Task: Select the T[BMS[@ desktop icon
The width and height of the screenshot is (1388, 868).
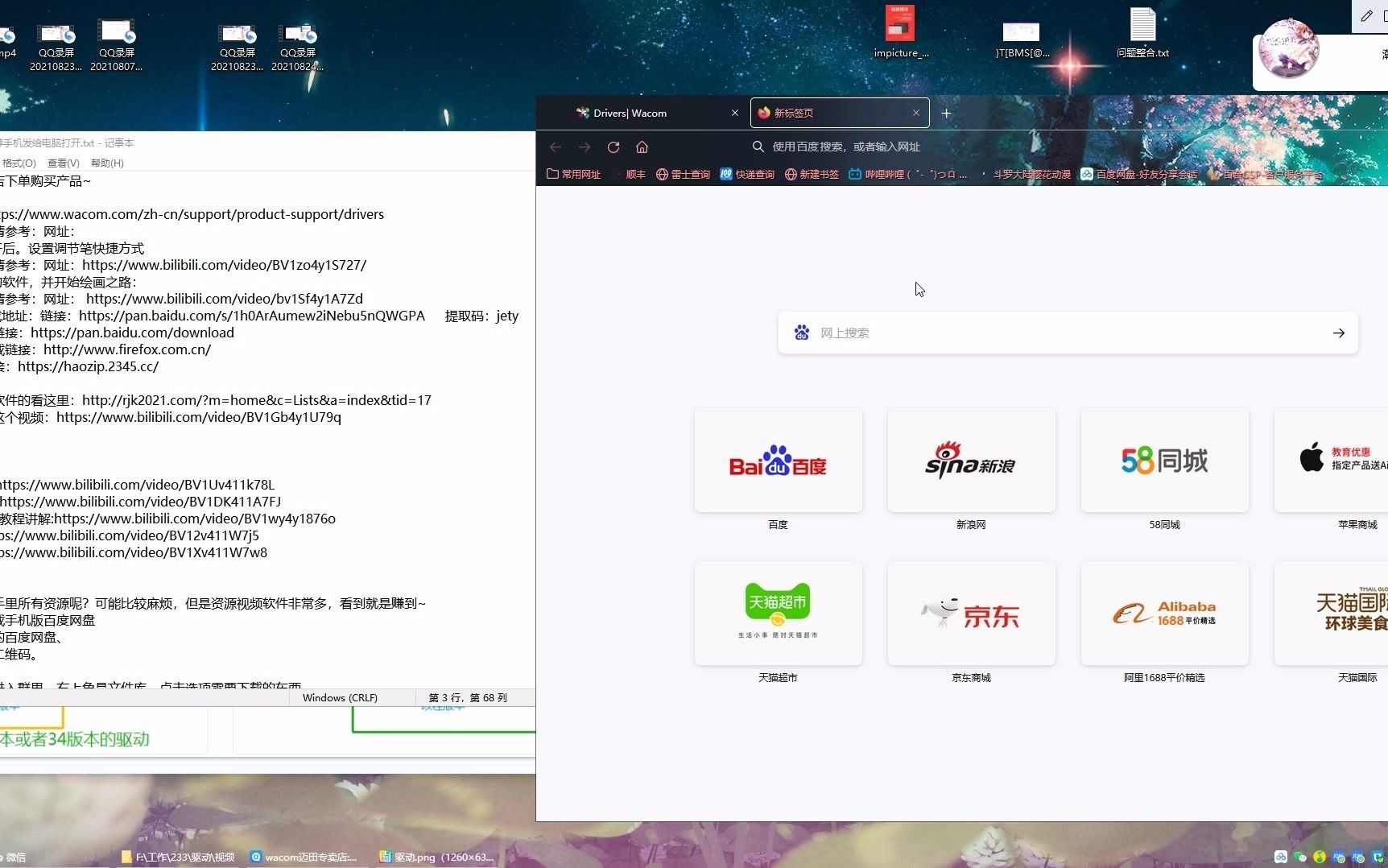Action: (1022, 39)
